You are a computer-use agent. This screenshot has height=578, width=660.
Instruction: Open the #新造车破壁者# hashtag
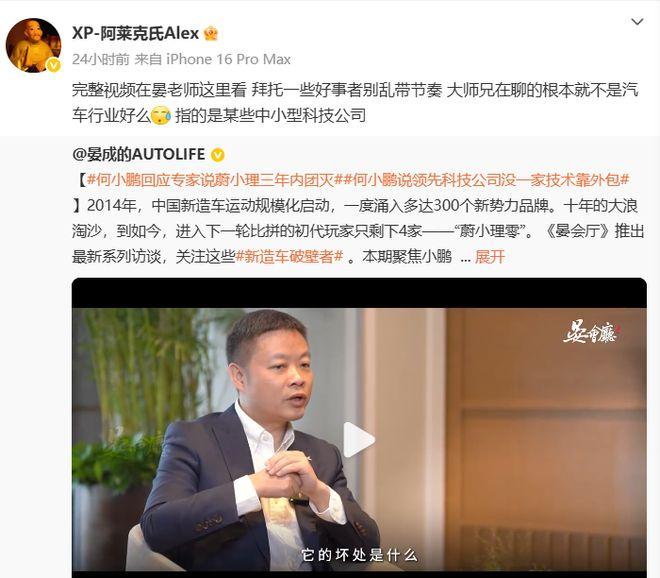[x=289, y=256]
